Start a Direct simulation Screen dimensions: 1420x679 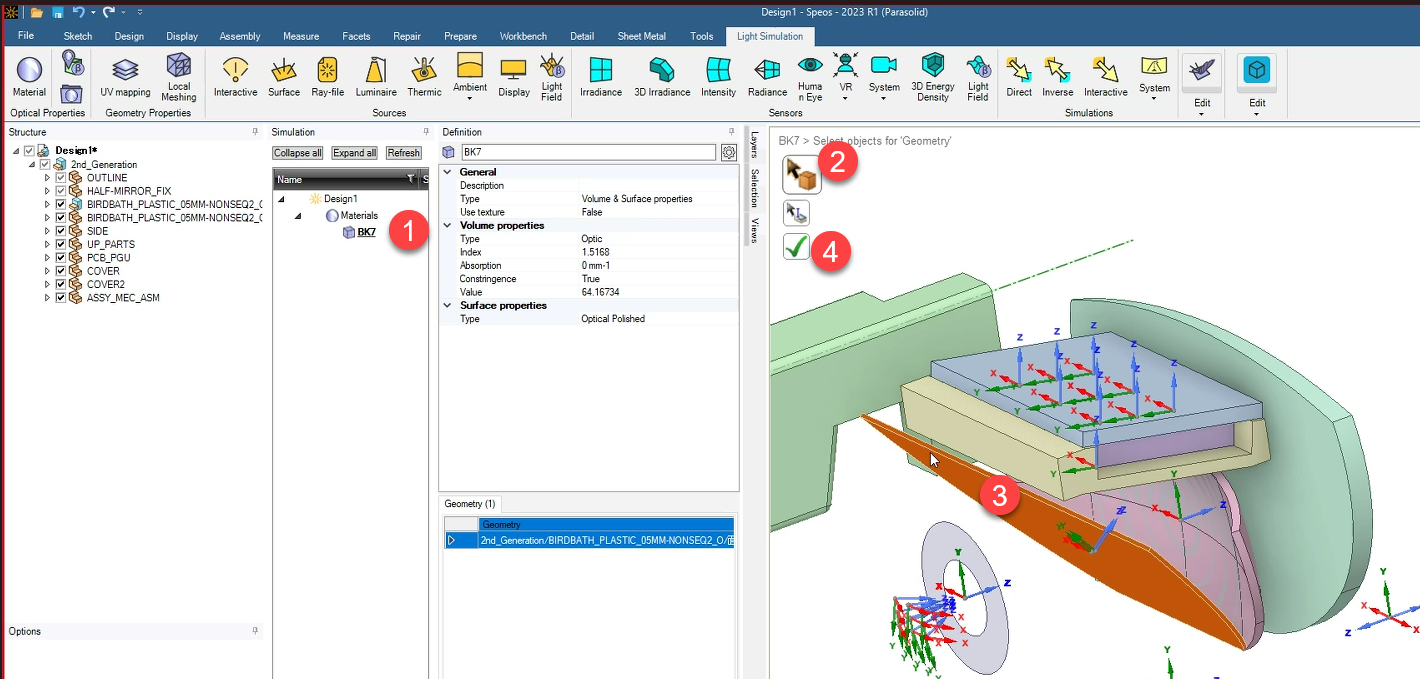tap(1019, 77)
